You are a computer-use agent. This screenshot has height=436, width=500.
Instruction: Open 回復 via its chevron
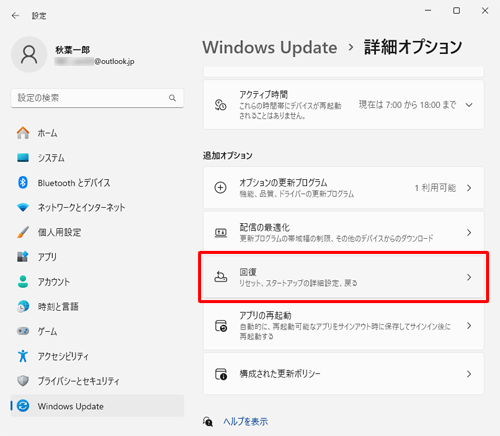click(x=469, y=277)
